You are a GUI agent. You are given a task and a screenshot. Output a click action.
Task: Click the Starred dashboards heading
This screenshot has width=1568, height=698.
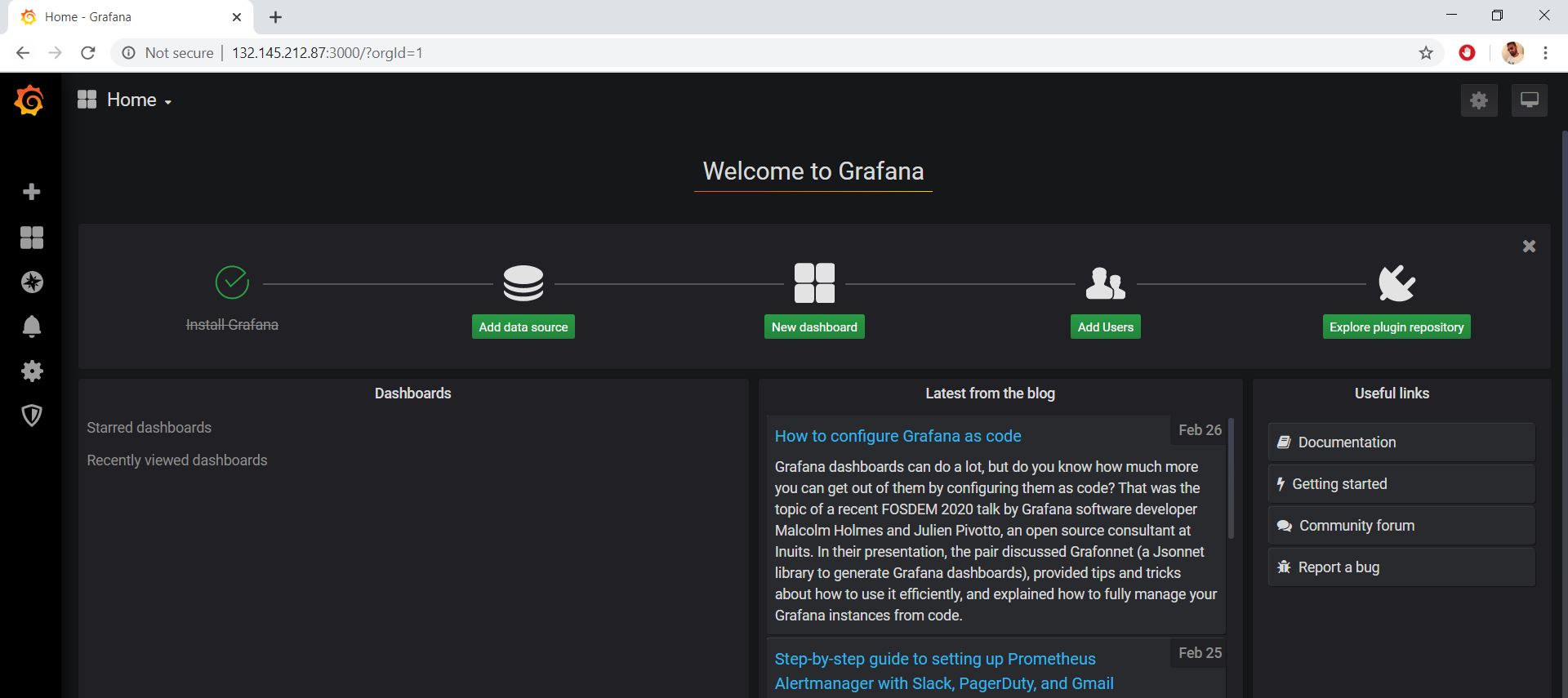[x=149, y=428]
